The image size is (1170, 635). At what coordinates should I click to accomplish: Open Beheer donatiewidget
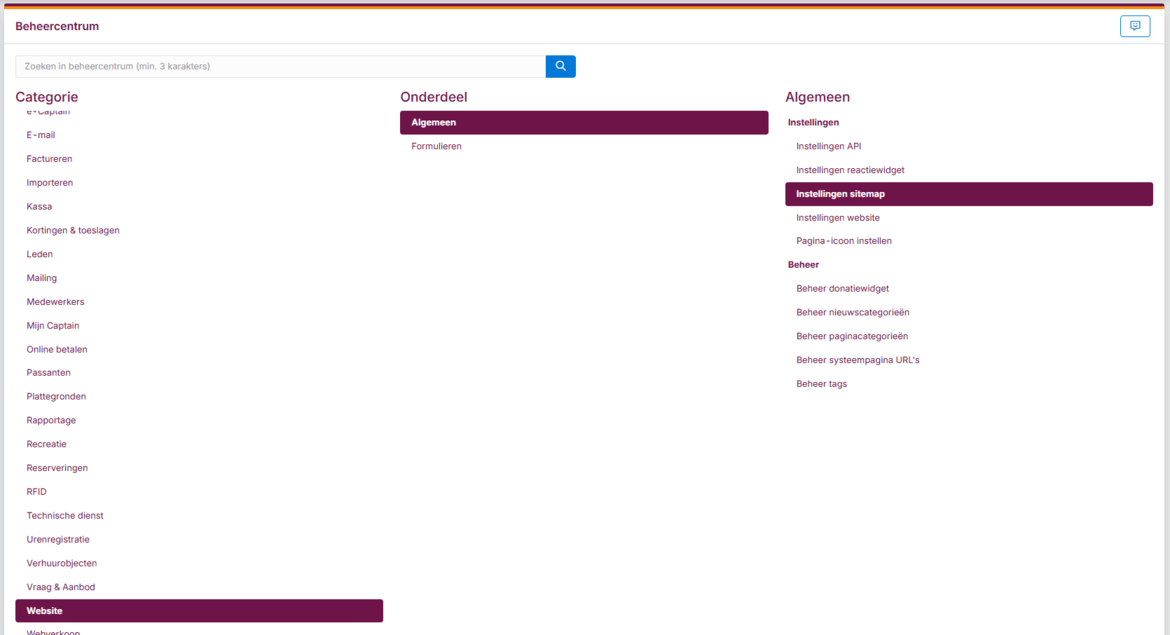click(844, 288)
